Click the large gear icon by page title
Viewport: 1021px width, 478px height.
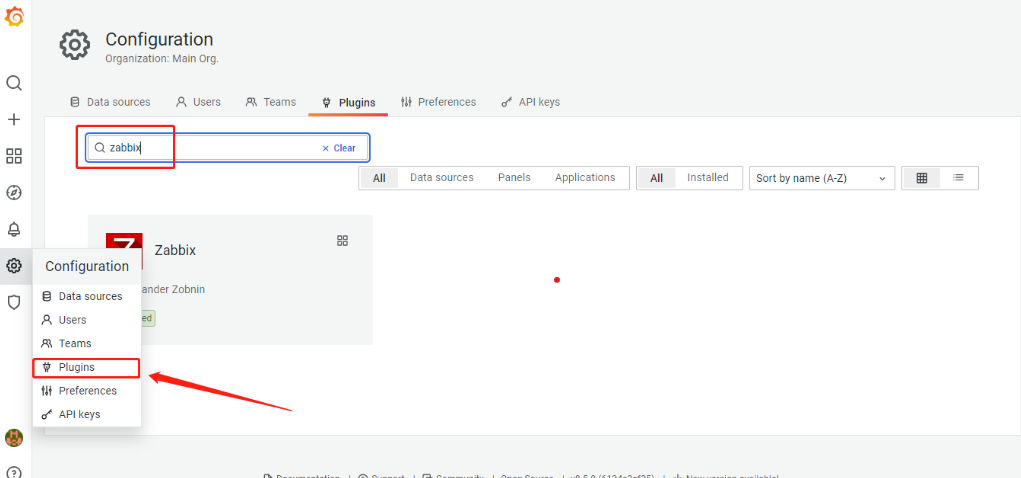pos(75,45)
